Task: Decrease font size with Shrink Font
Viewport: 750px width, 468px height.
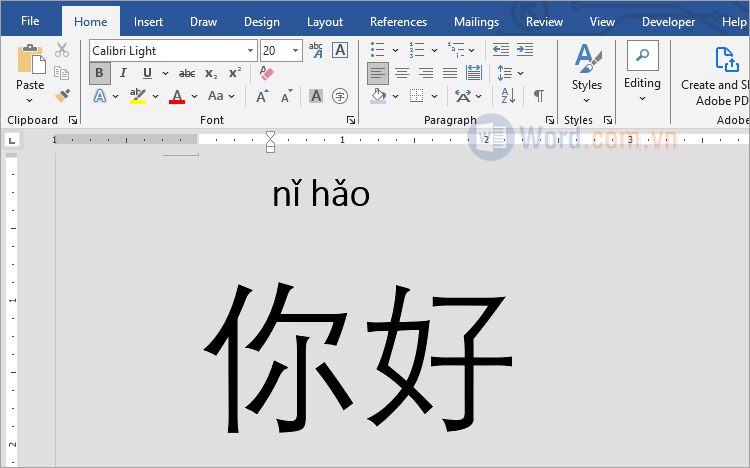Action: click(287, 96)
